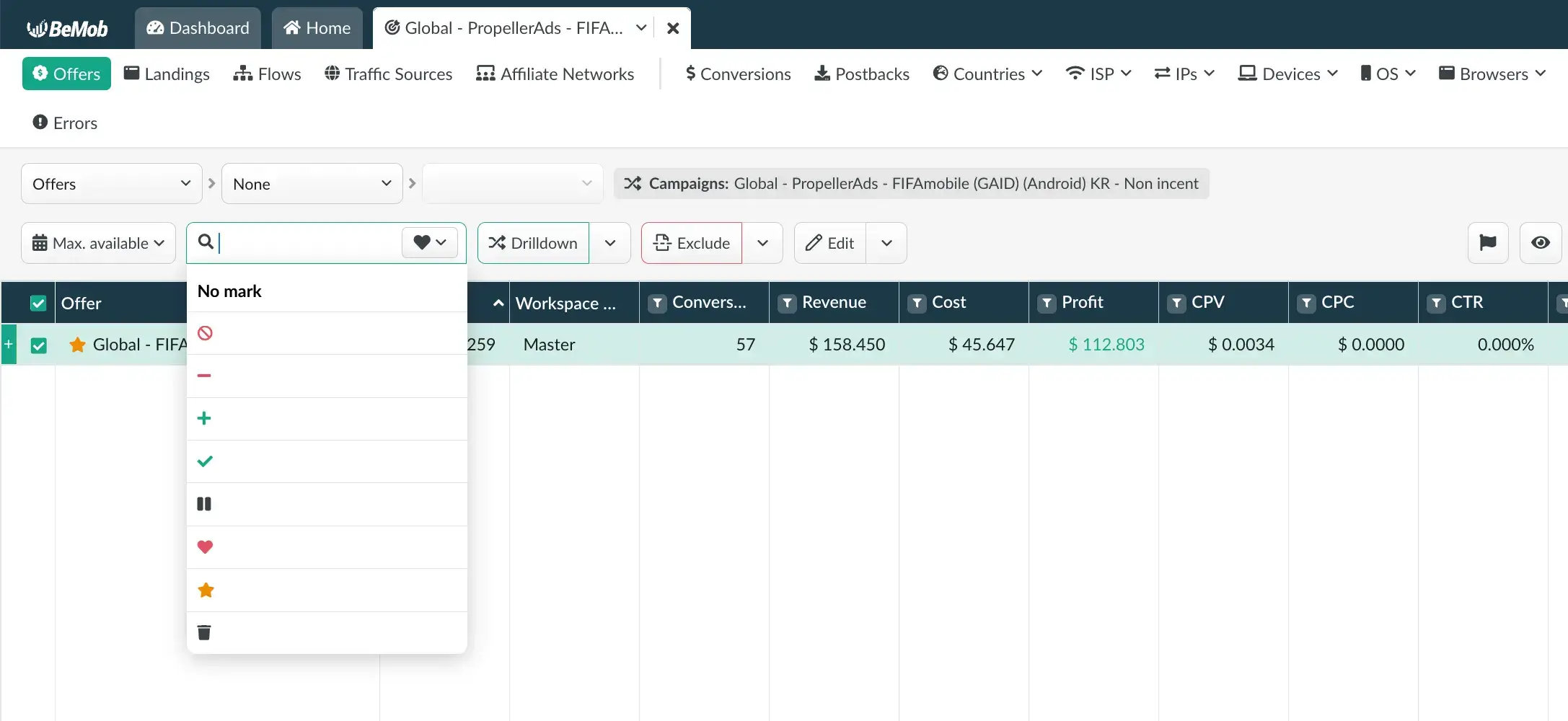1568x721 pixels.
Task: Click the flag icon button
Action: (x=1487, y=243)
